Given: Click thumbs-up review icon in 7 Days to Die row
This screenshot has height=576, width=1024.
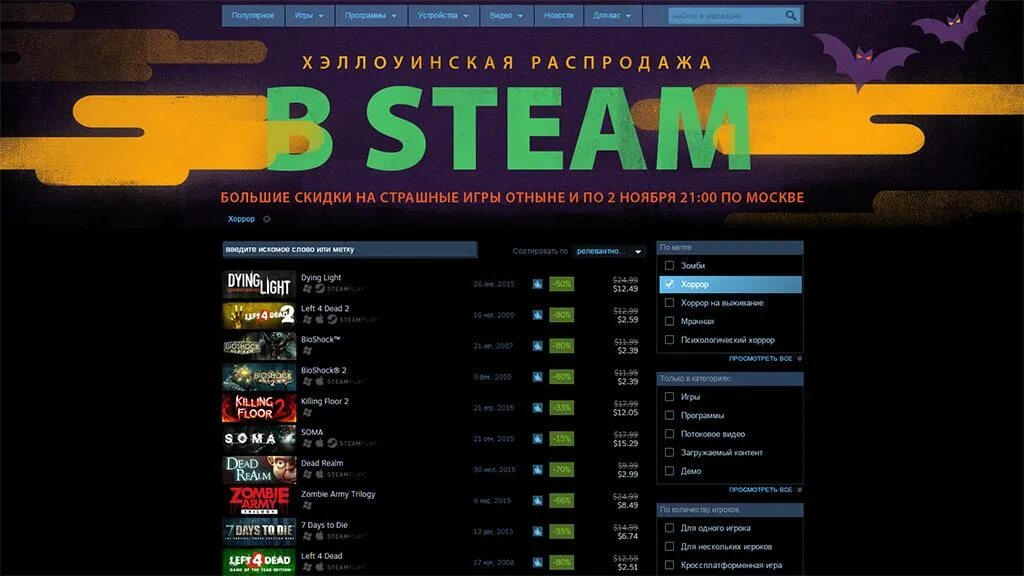Looking at the screenshot, I should coord(537,532).
